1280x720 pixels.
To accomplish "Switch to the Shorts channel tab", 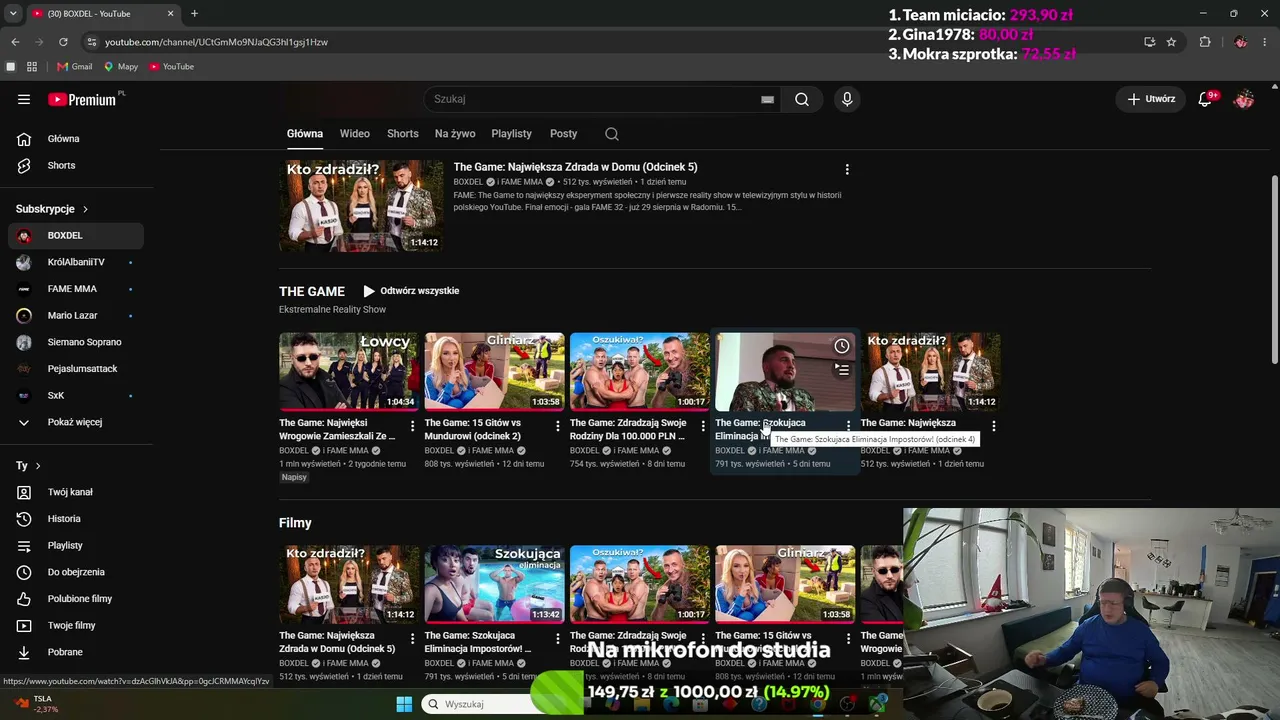I will point(403,134).
